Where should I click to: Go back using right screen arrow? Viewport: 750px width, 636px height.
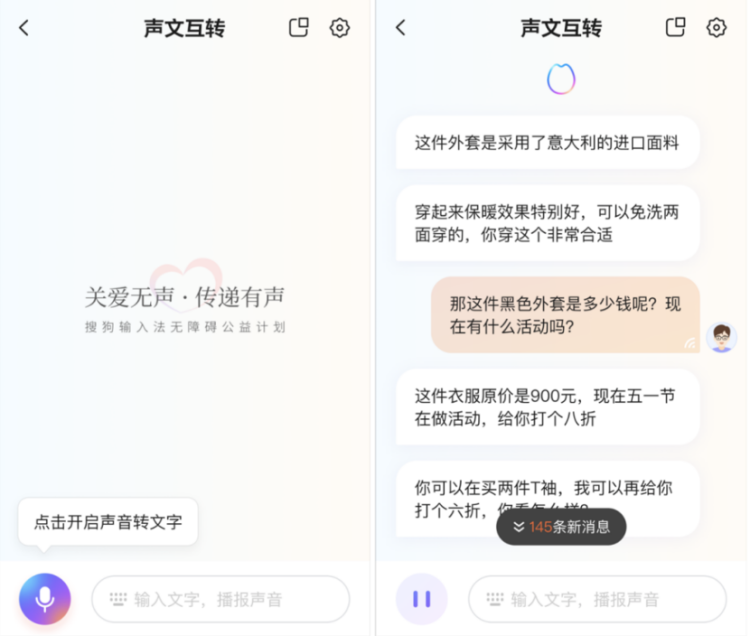pyautogui.click(x=401, y=28)
